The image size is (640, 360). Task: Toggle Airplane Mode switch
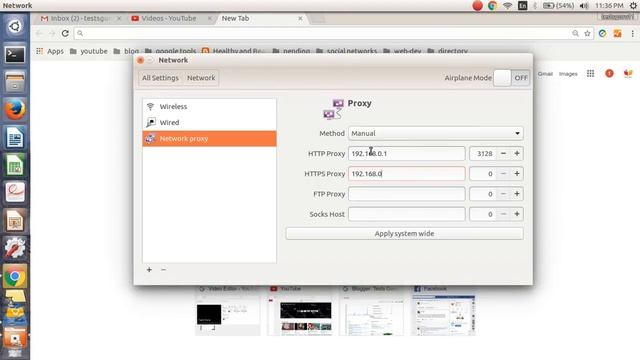(x=511, y=78)
